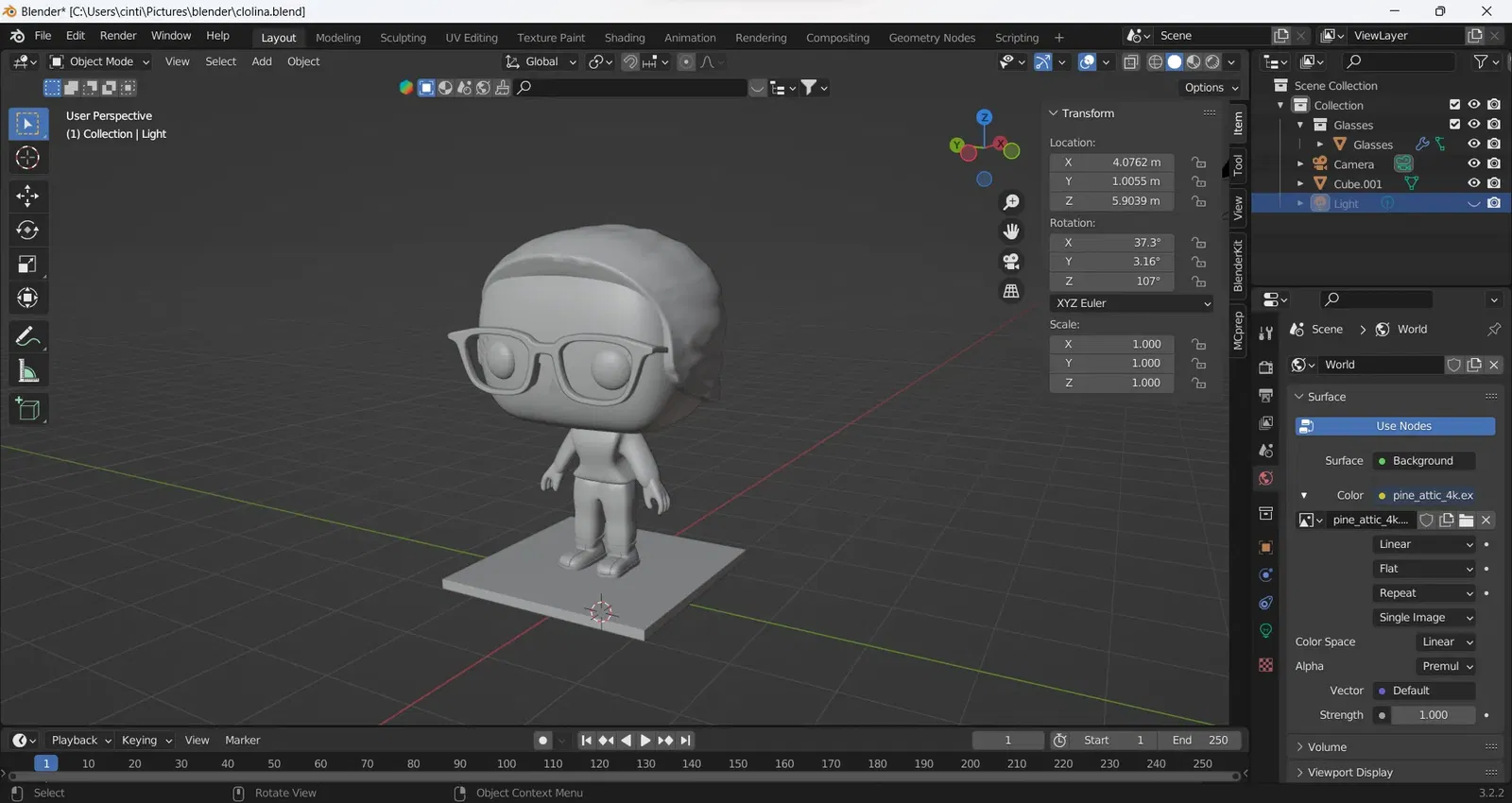Switch to the Shading workspace tab

[x=625, y=38]
